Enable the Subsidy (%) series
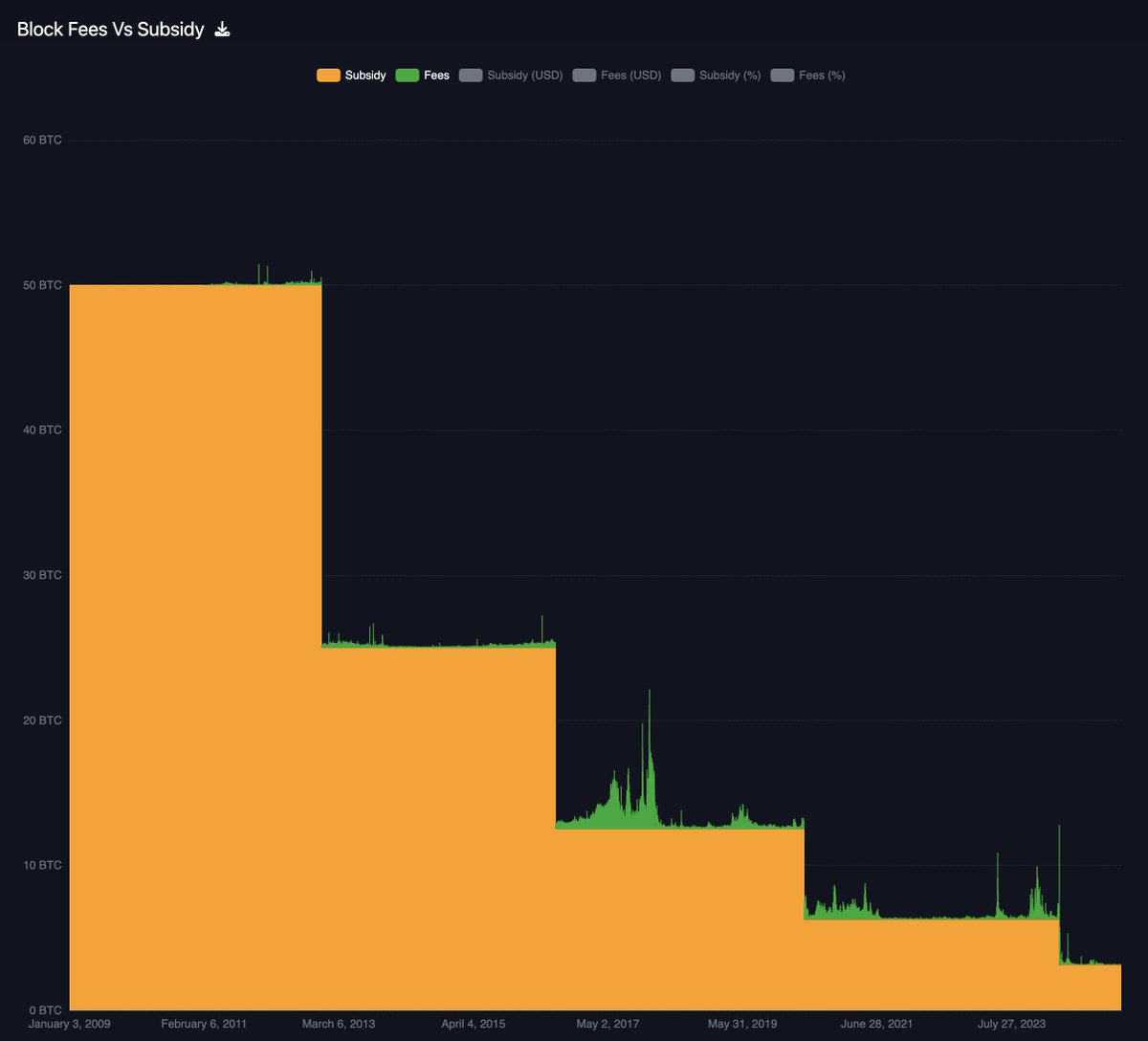This screenshot has width=1148, height=1041. click(x=717, y=75)
